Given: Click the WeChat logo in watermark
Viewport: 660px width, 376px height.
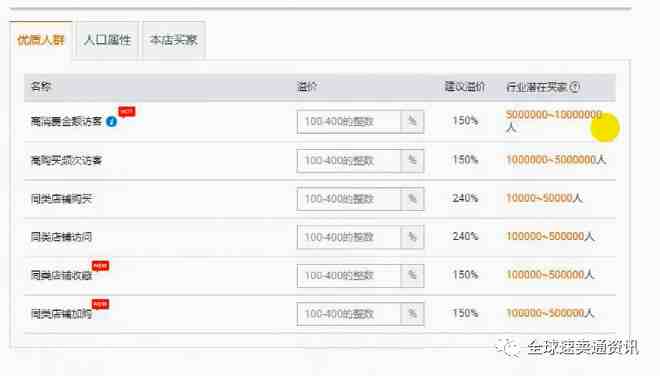Looking at the screenshot, I should pyautogui.click(x=508, y=347).
